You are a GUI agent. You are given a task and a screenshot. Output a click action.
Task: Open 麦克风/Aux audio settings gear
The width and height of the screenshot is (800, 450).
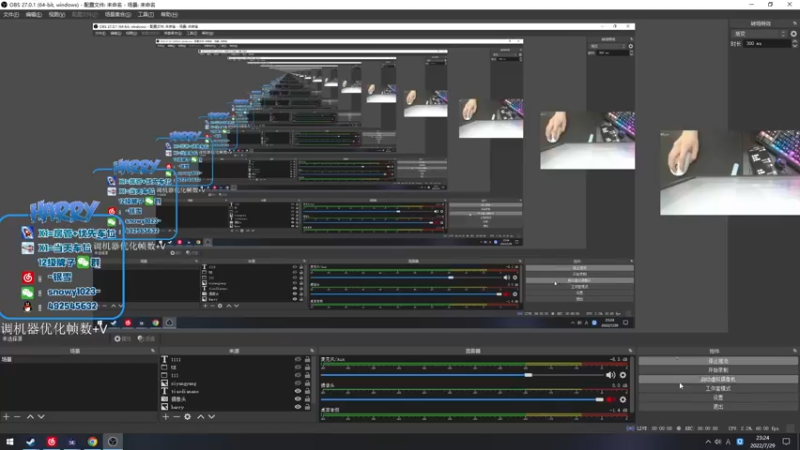tap(622, 375)
